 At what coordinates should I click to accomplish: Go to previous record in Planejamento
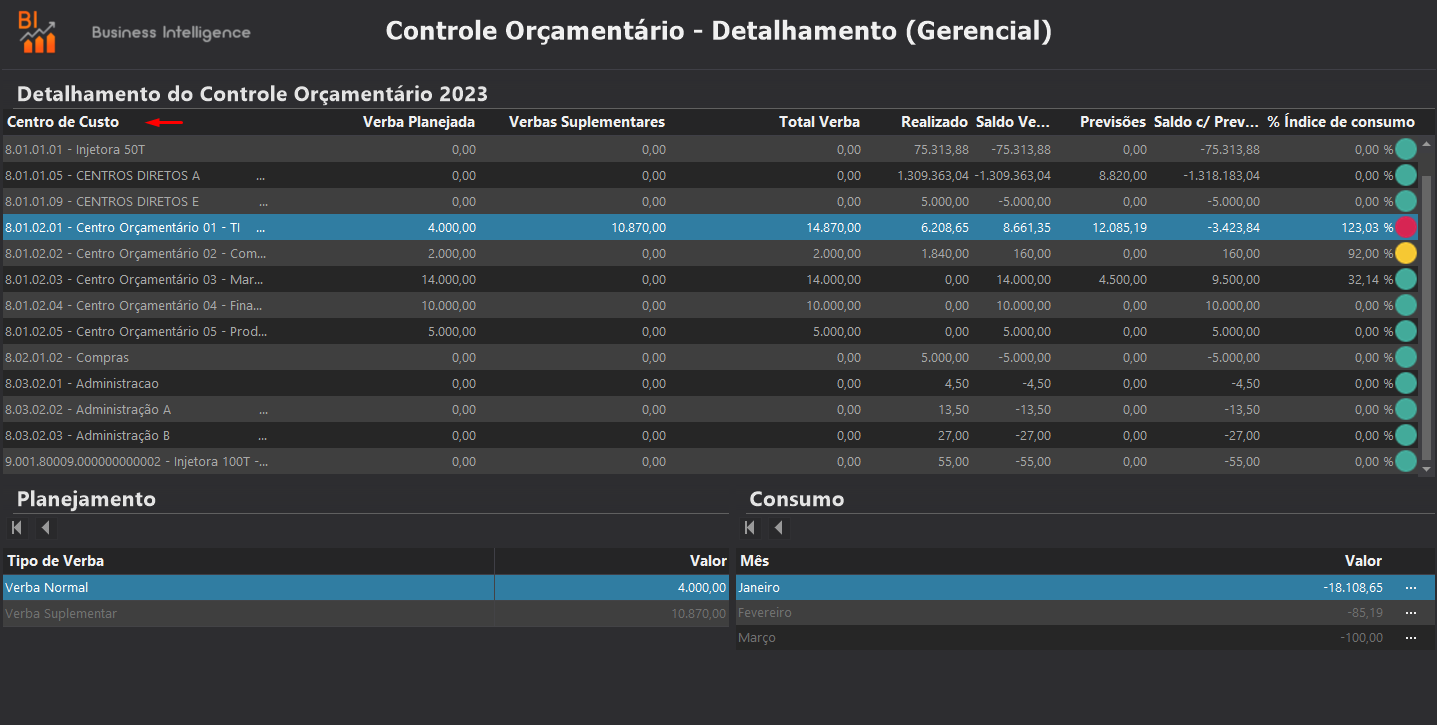[x=46, y=528]
